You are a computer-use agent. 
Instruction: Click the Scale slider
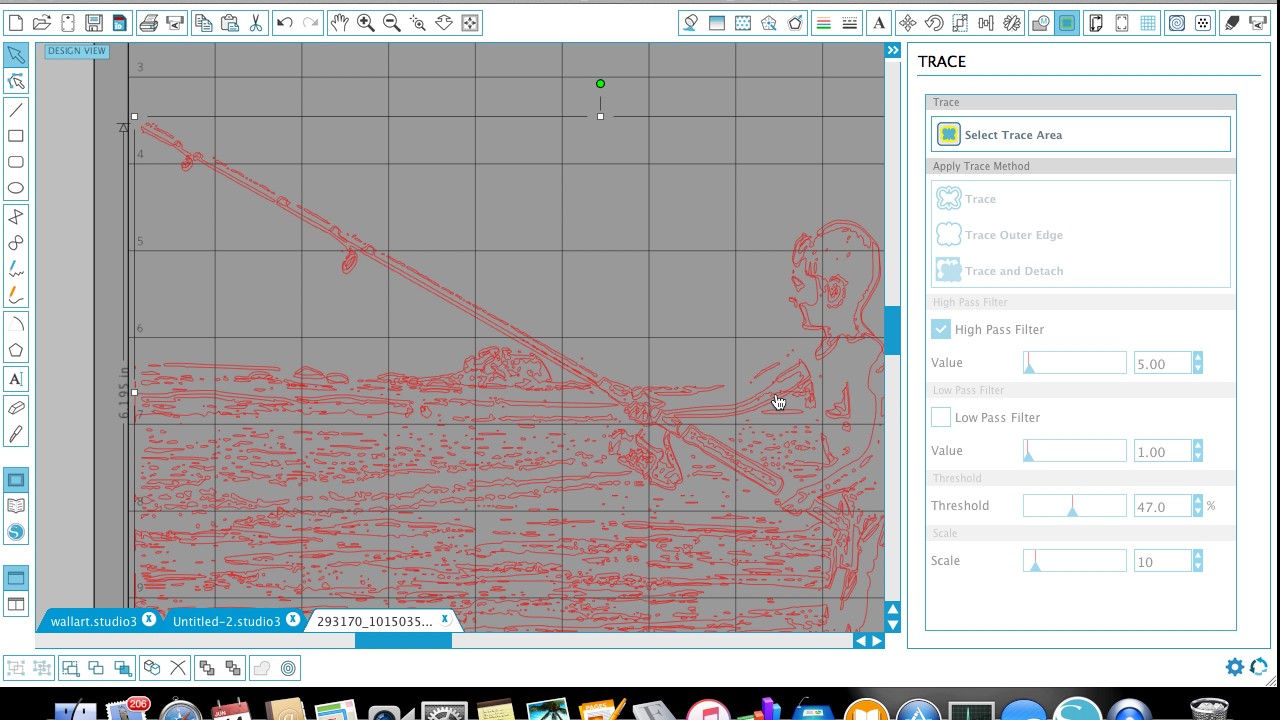(1075, 561)
